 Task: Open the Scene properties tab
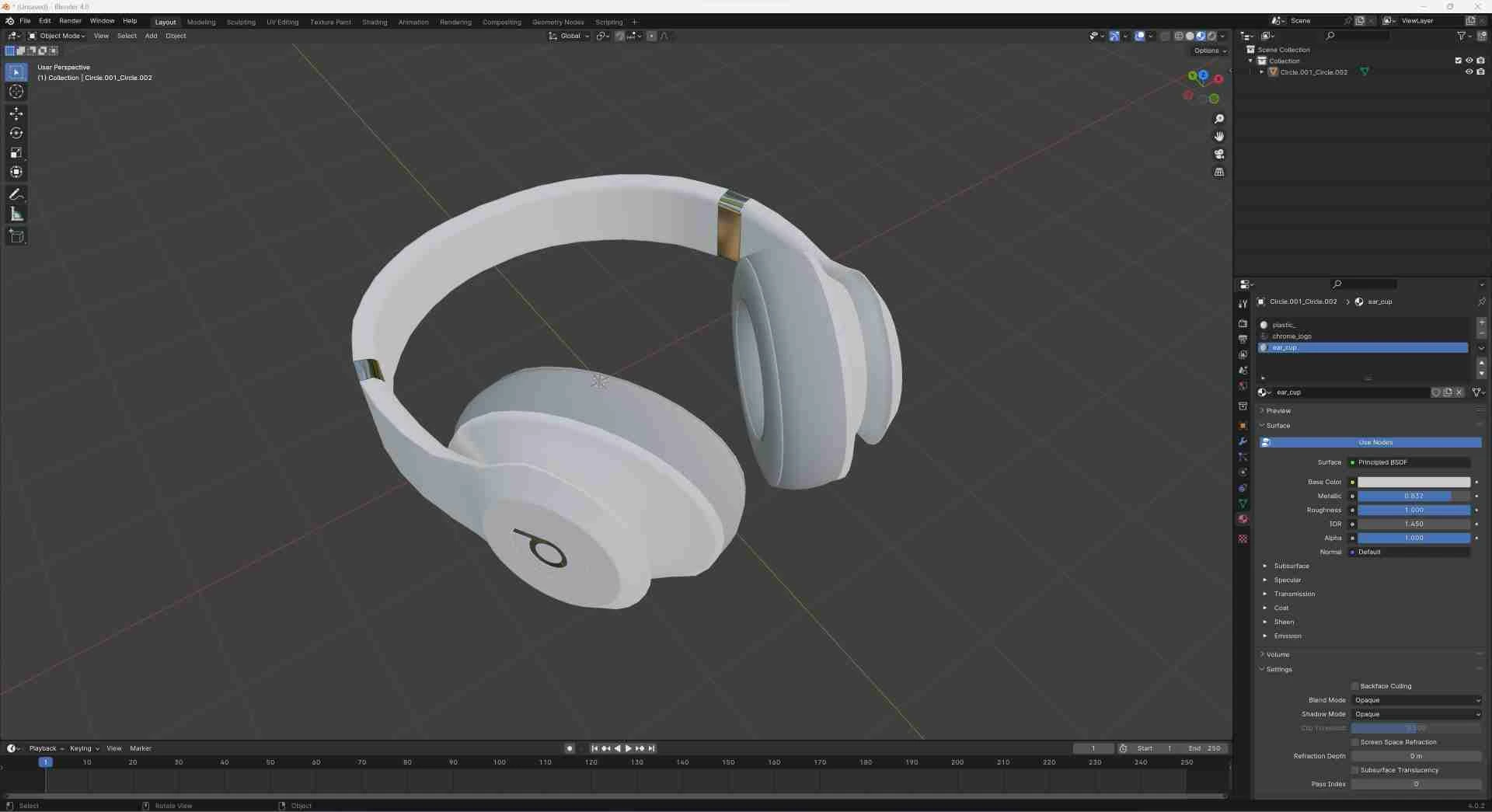point(1243,370)
